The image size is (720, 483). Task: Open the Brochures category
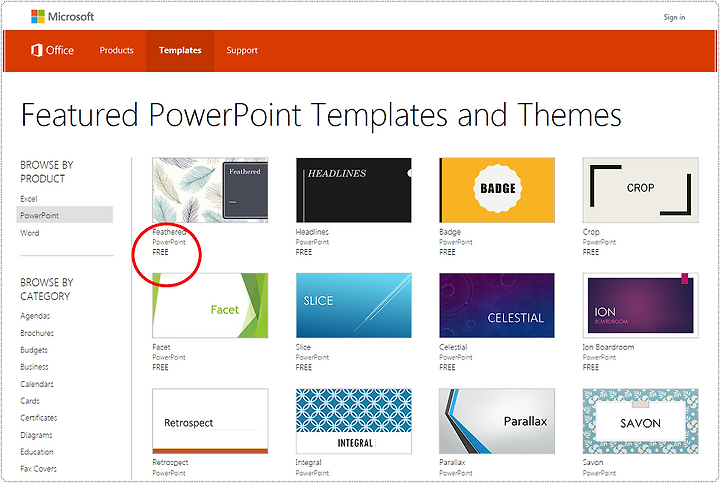37,333
